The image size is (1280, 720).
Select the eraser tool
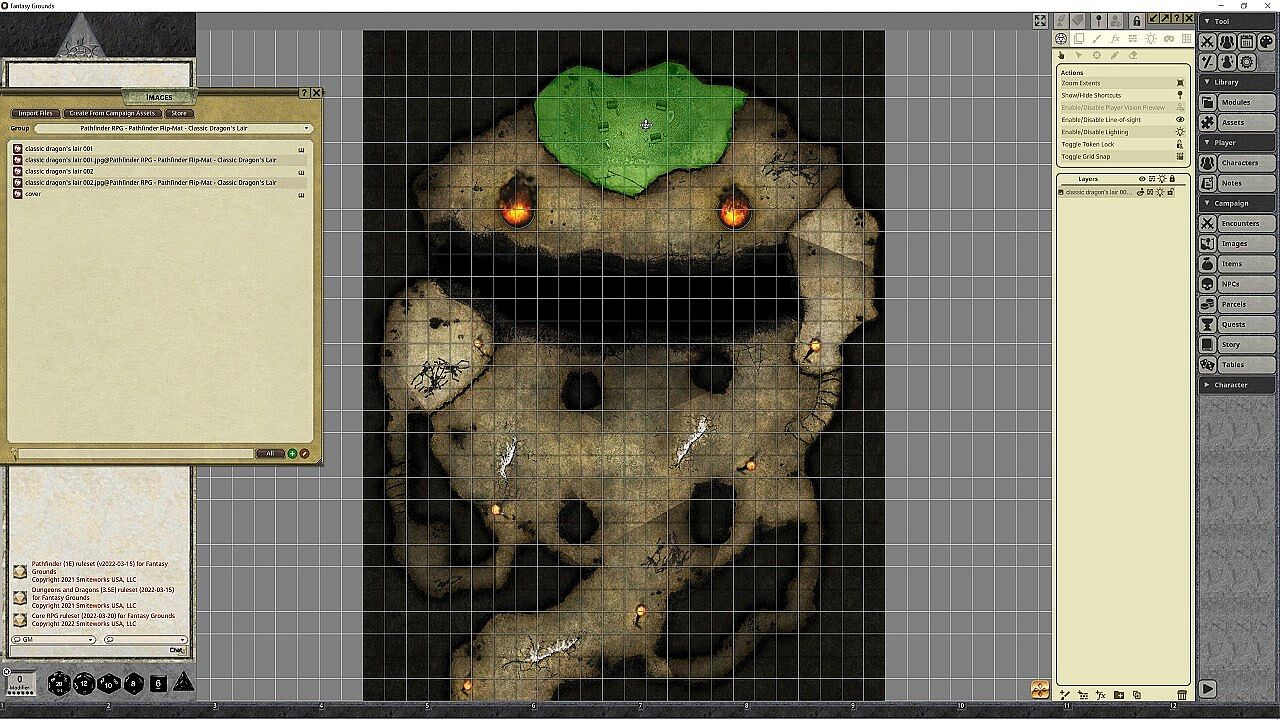(x=1133, y=55)
